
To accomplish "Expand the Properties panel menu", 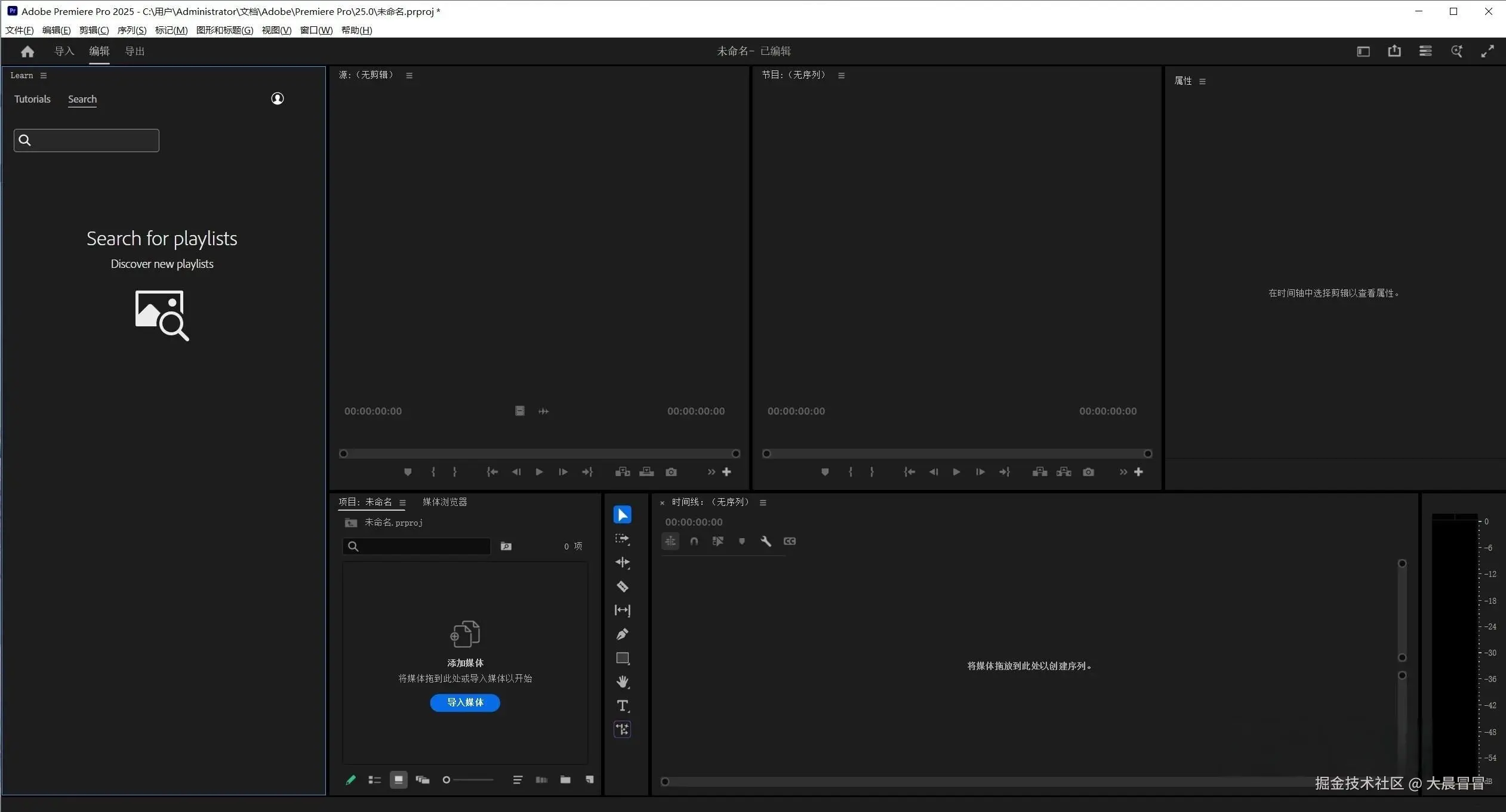I will (x=1203, y=81).
